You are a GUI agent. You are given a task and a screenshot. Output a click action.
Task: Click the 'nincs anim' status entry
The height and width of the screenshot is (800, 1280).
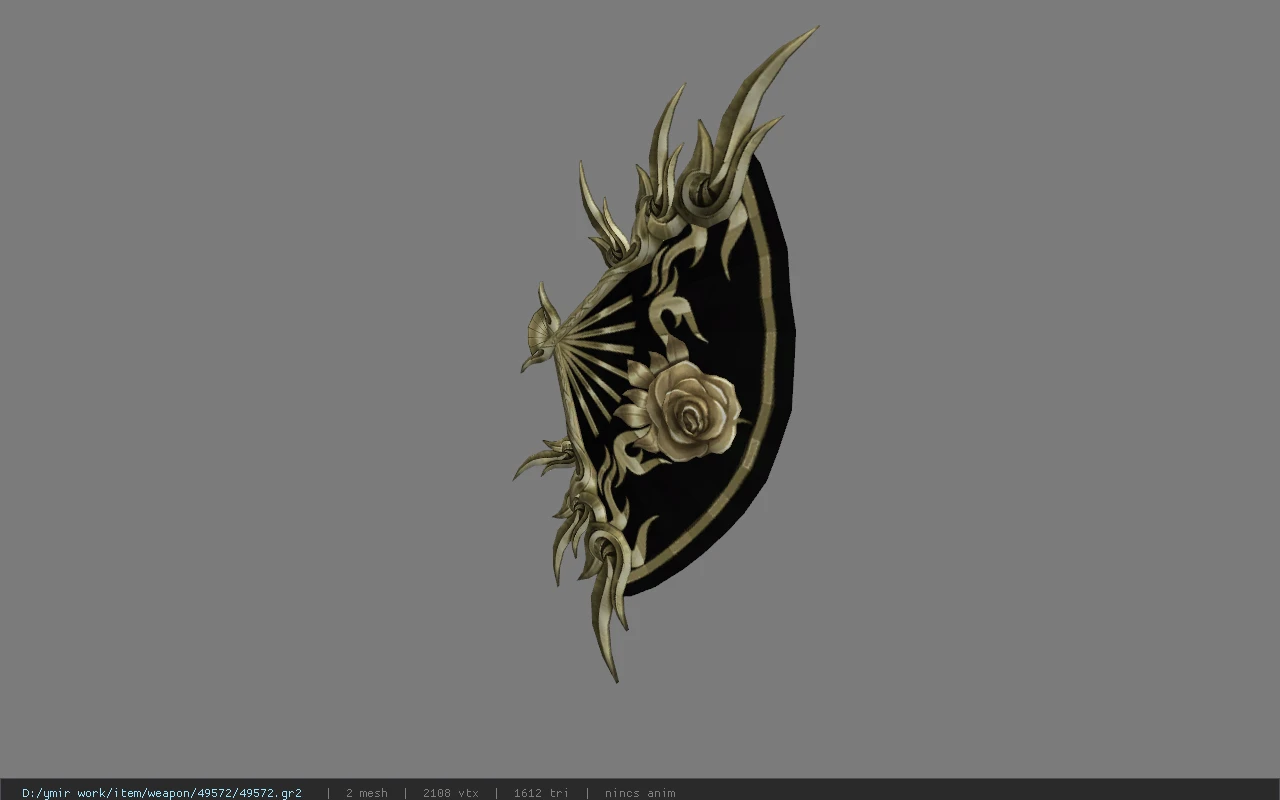pyautogui.click(x=640, y=793)
